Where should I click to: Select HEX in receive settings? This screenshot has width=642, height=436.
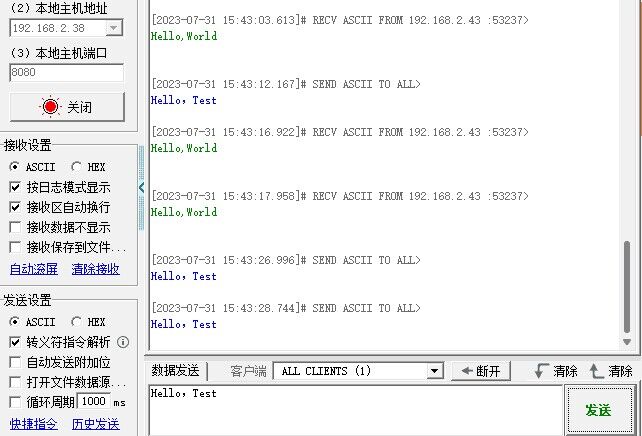(x=77, y=167)
